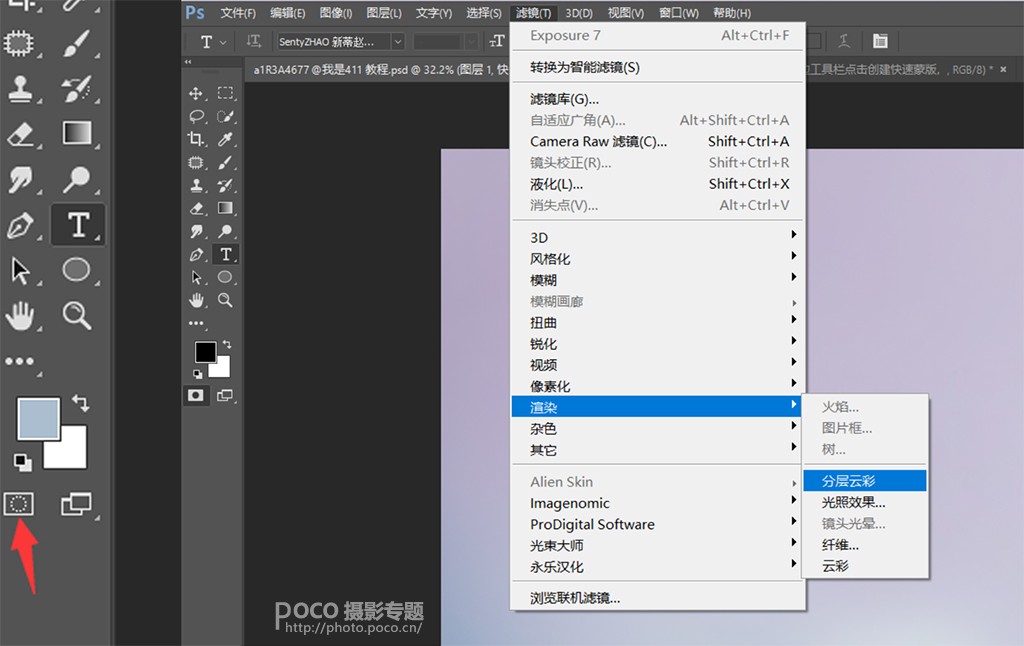Choose 云彩 in the render submenu
The height and width of the screenshot is (646, 1024).
pos(865,566)
